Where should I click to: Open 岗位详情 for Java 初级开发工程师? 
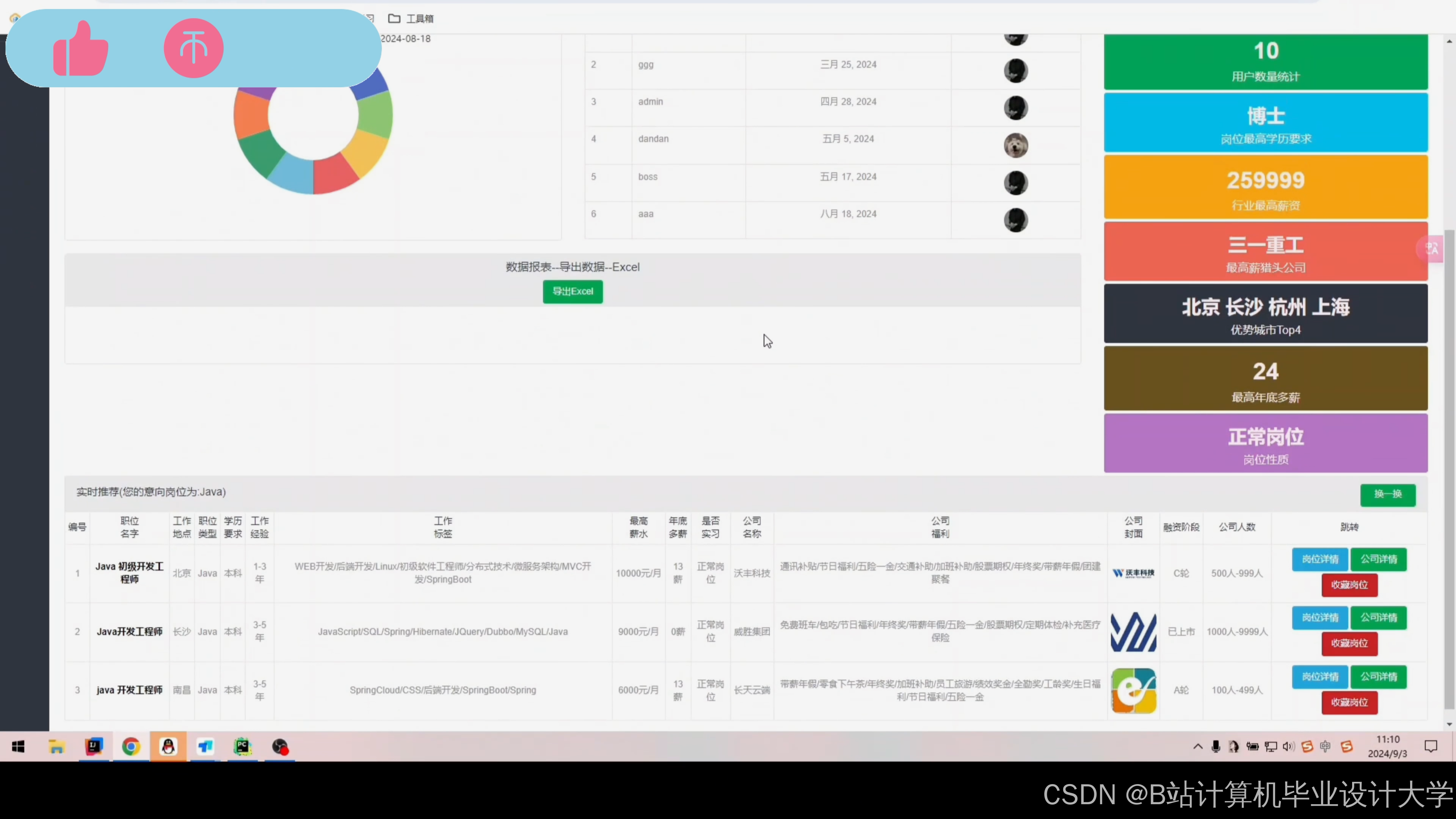point(1320,559)
